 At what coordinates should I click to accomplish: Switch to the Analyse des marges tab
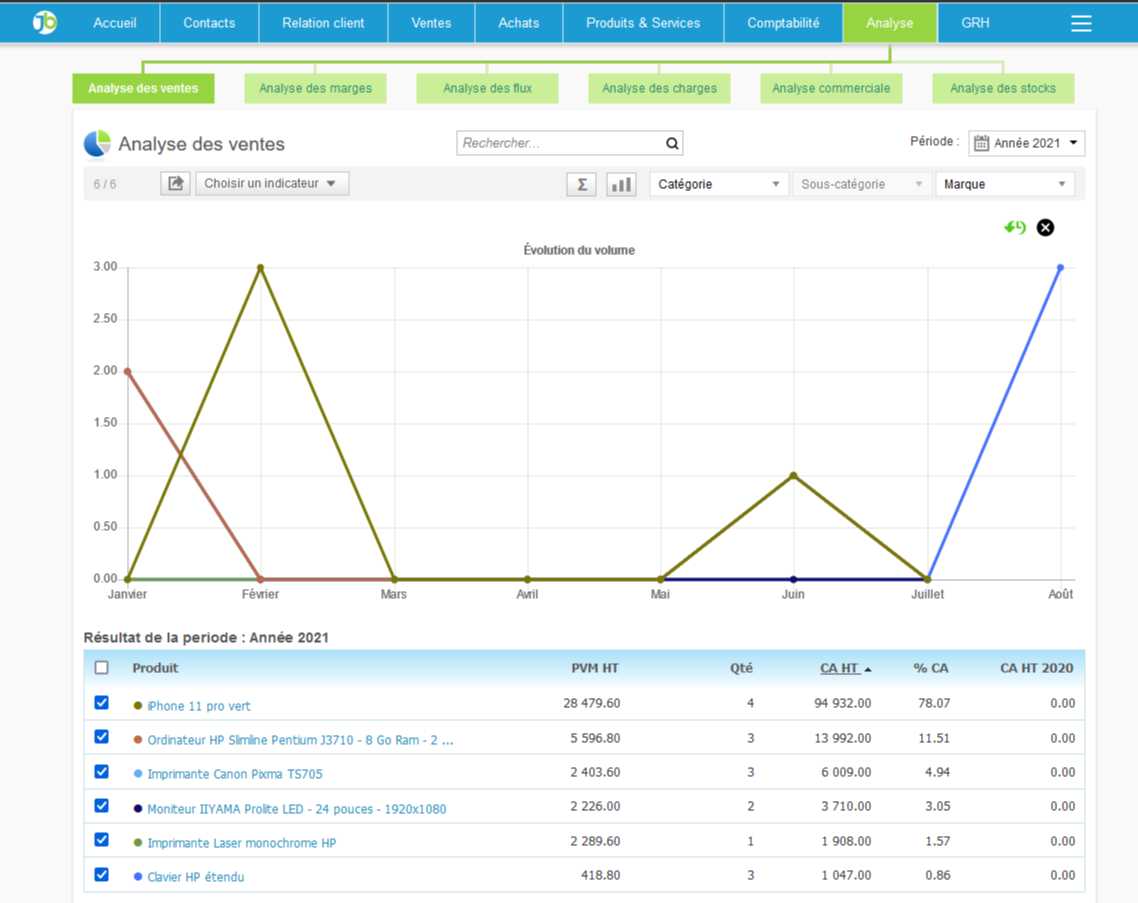tap(315, 89)
